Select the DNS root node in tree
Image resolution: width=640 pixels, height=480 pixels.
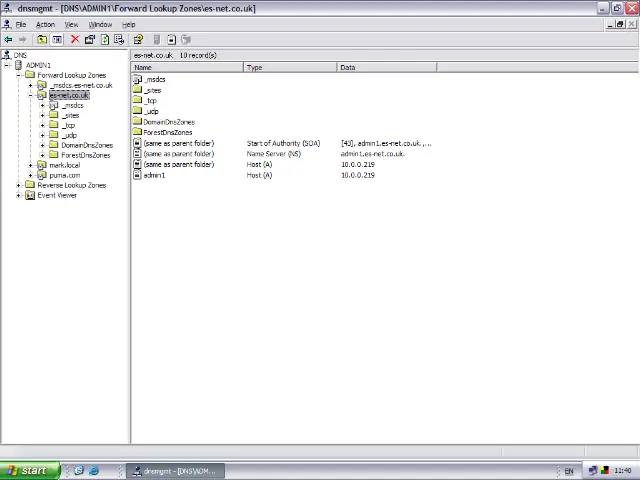(x=20, y=55)
